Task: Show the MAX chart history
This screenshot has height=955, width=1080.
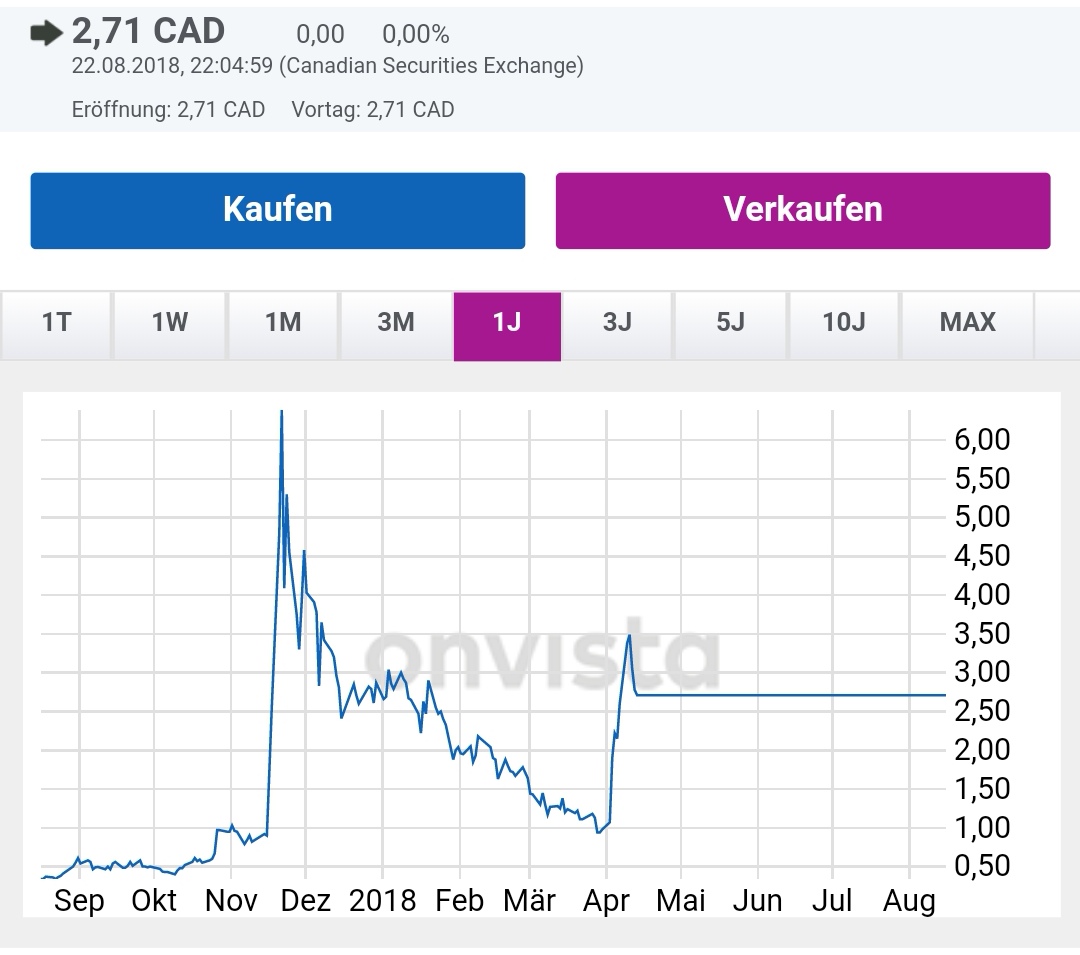Action: tap(965, 323)
